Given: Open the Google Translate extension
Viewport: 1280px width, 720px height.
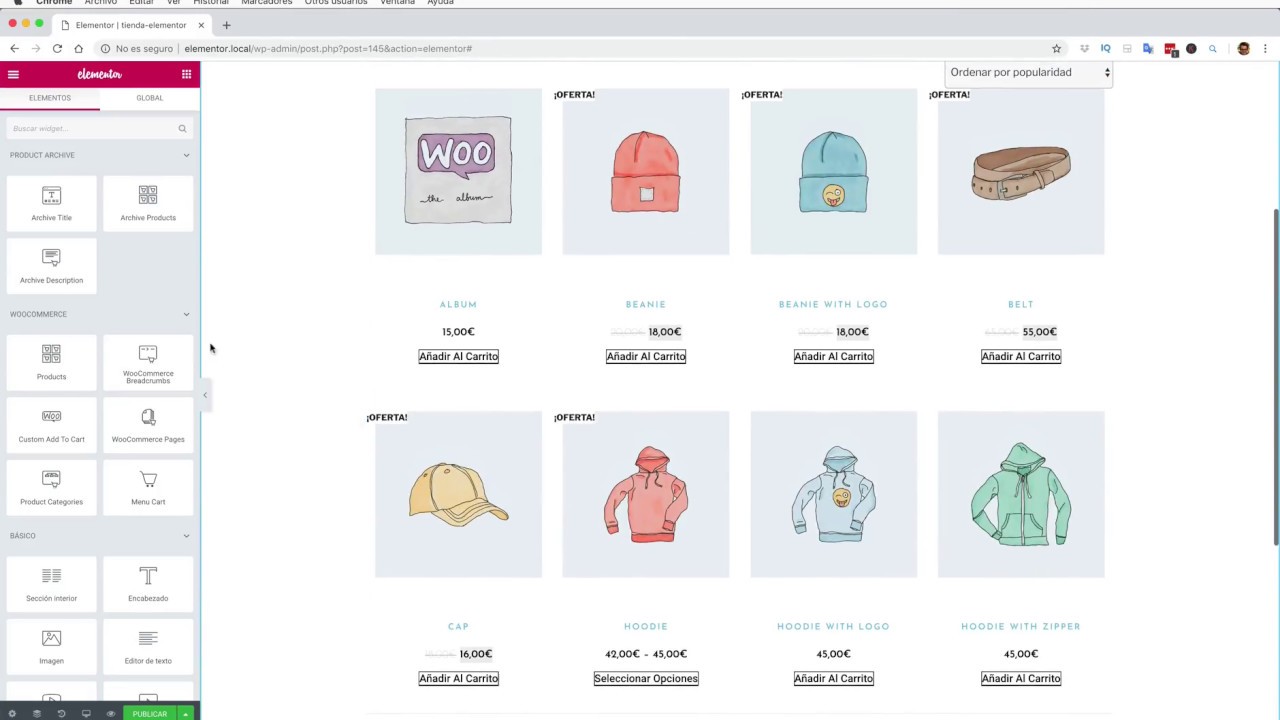Looking at the screenshot, I should pyautogui.click(x=1148, y=48).
